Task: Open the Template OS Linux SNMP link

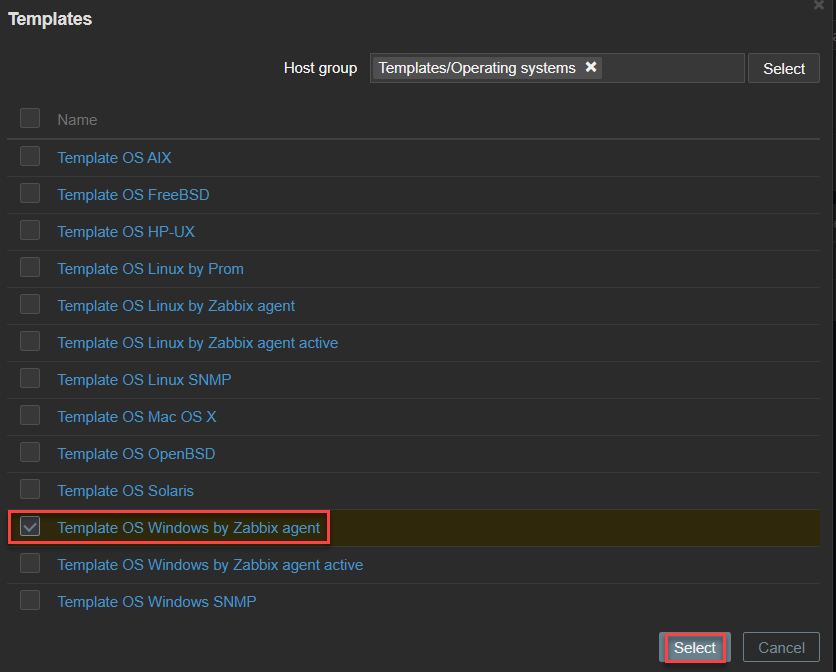Action: point(144,379)
